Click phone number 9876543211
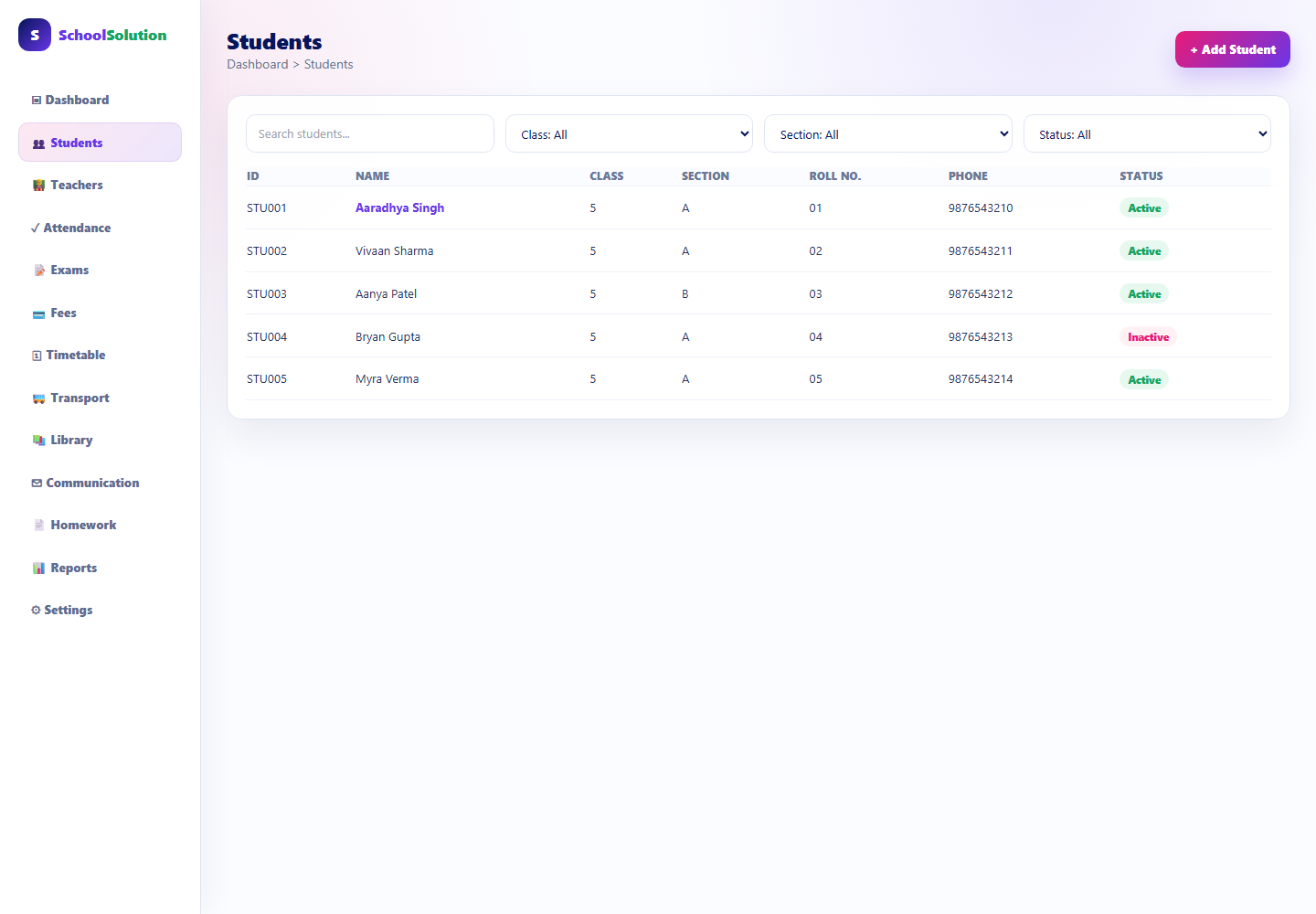1316x914 pixels. (x=981, y=251)
